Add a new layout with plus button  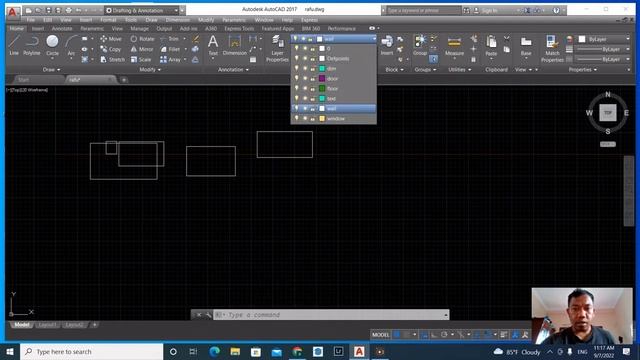(x=94, y=325)
